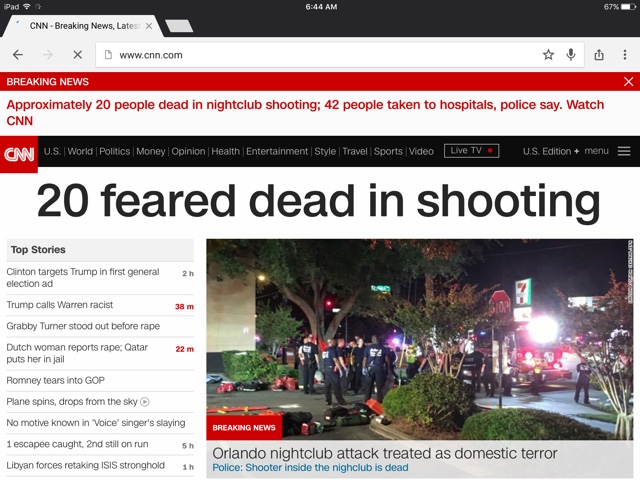640x480 pixels.
Task: Tap the battery indicator in status bar
Action: (x=628, y=7)
